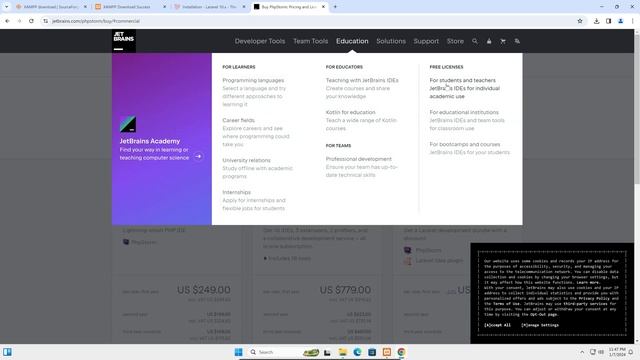Open JetBrains Academy title link
The image size is (640, 360).
pos(150,141)
